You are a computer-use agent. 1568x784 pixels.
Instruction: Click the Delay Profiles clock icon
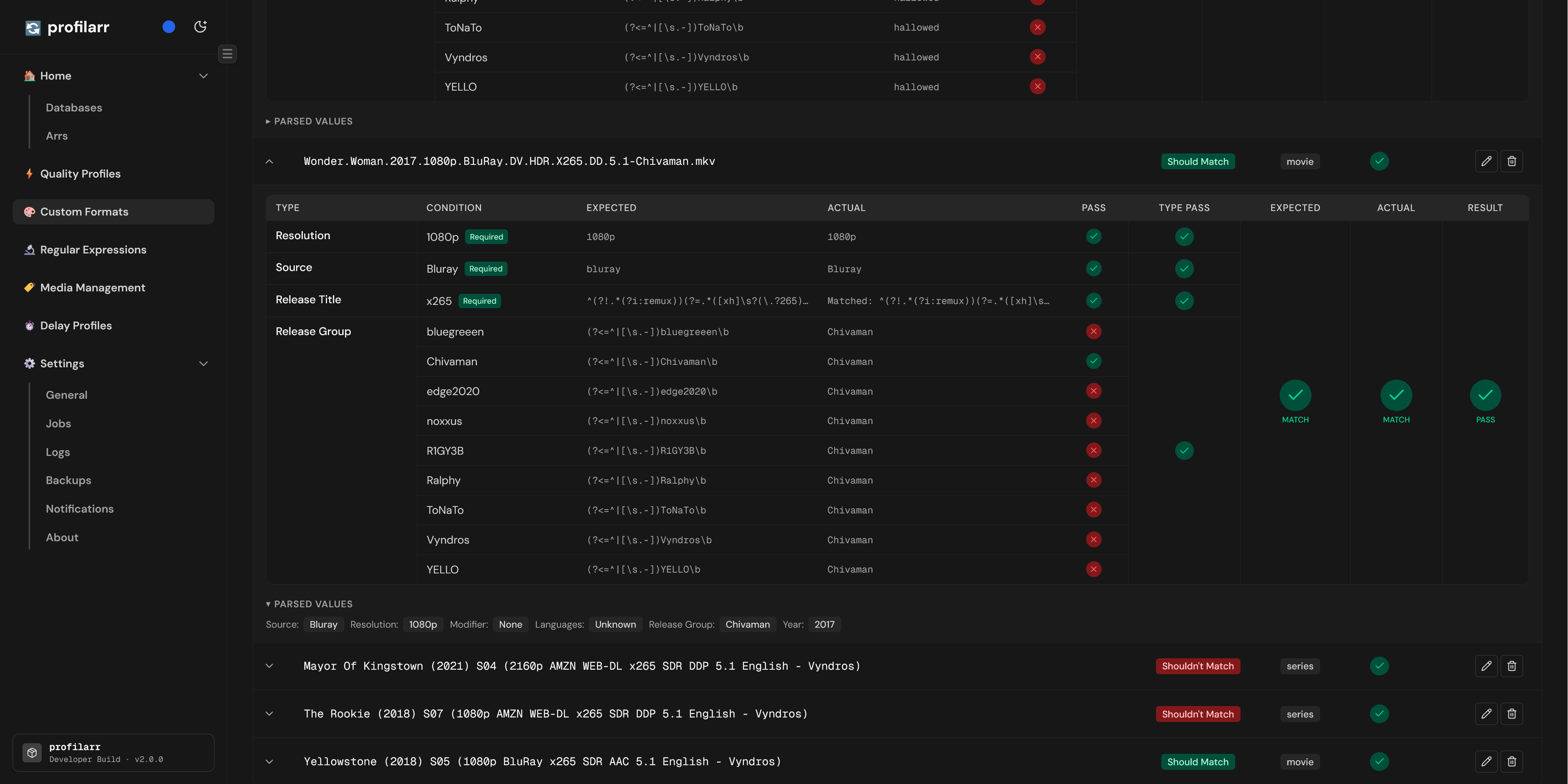29,326
